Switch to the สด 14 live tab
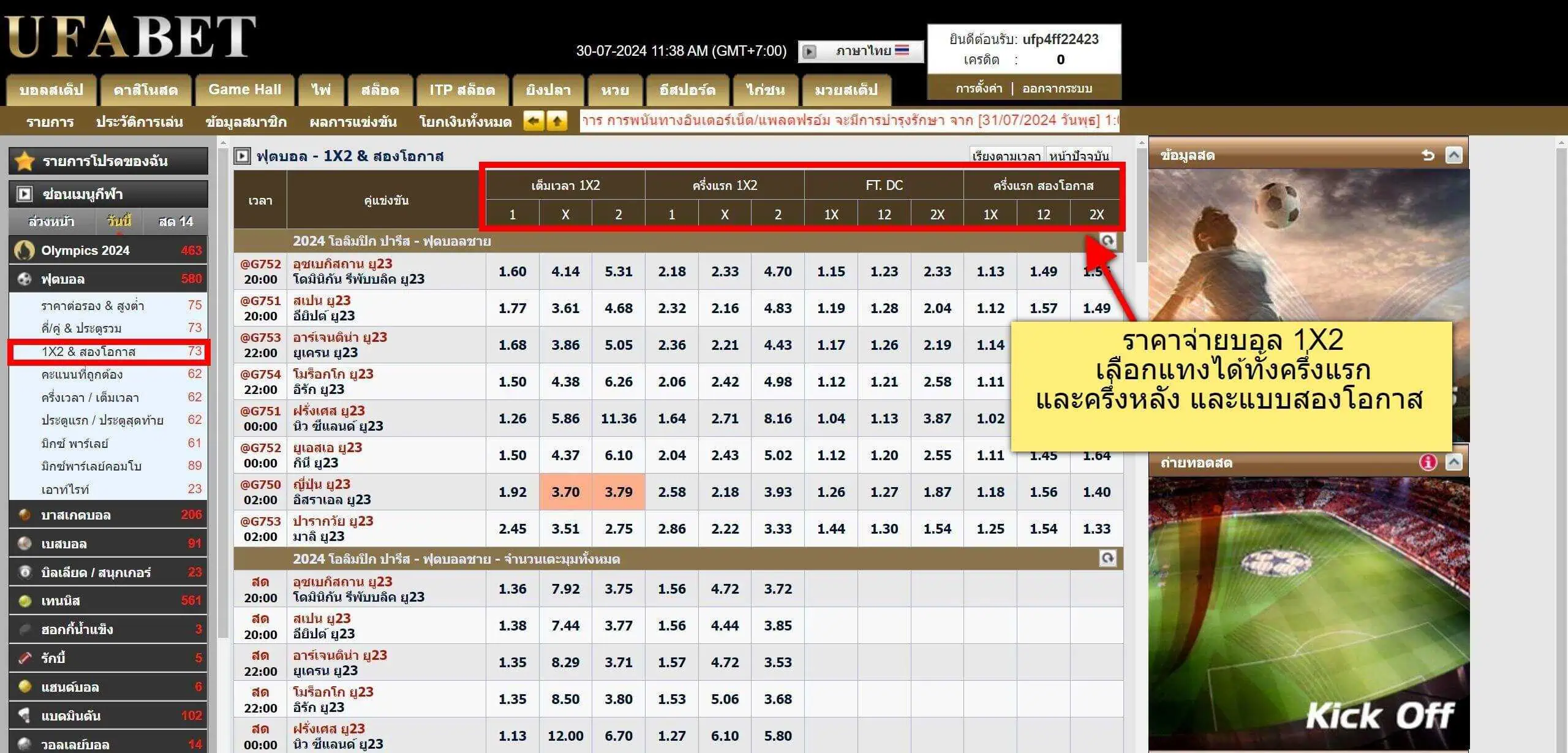Screen dimensions: 1568x753 click(176, 221)
